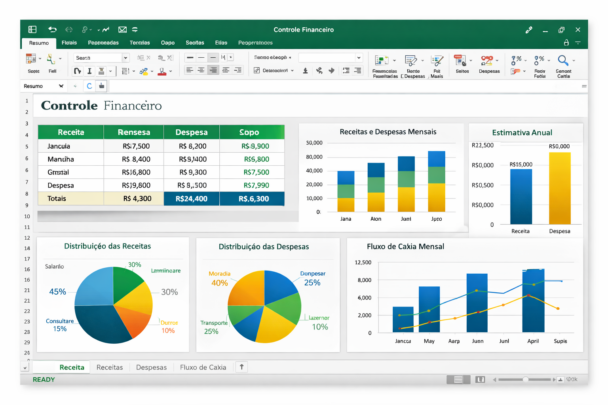Toggle center text alignment
Screen dimensions: 608x405
[201, 71]
